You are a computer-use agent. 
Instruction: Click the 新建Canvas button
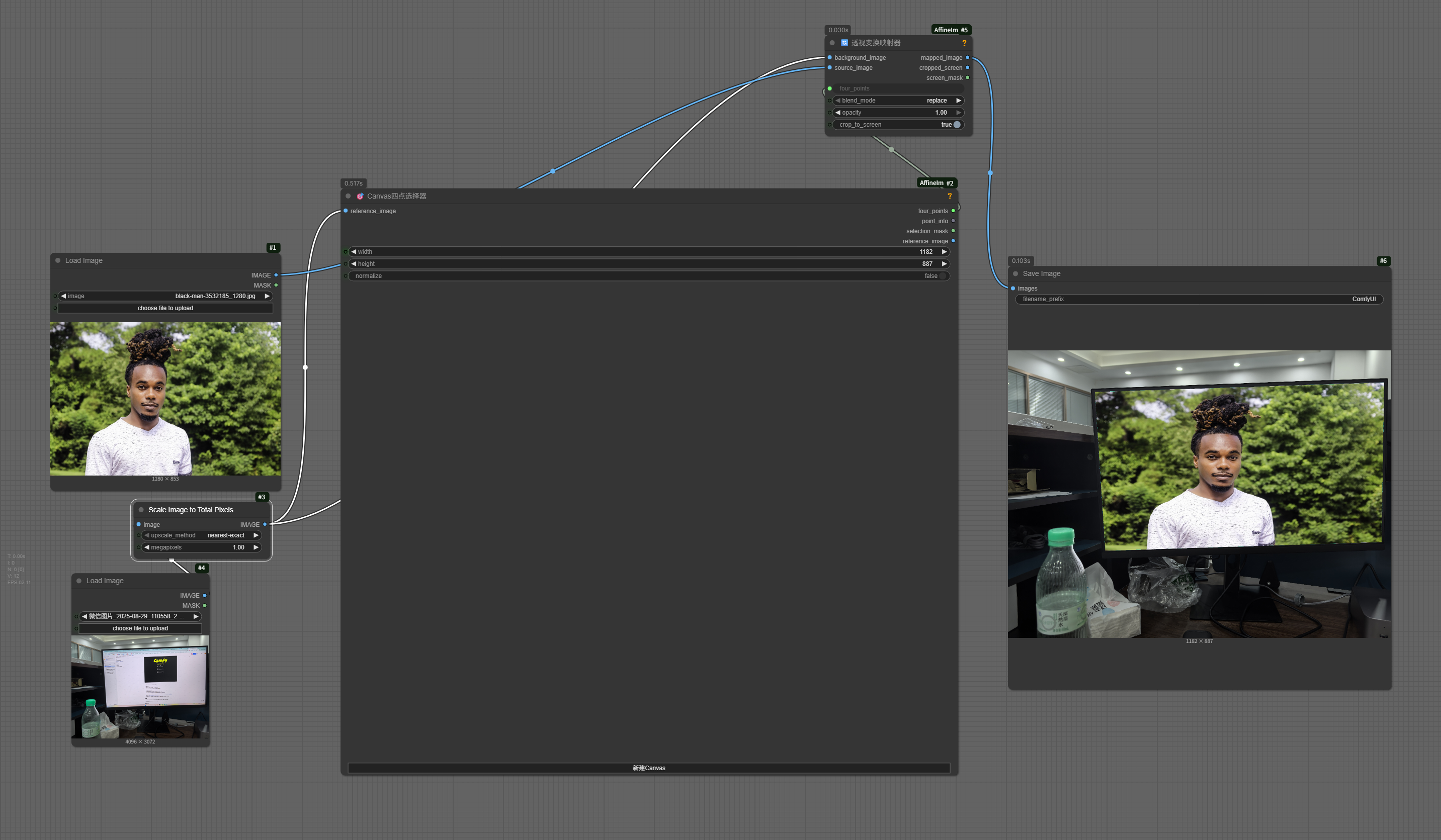649,768
